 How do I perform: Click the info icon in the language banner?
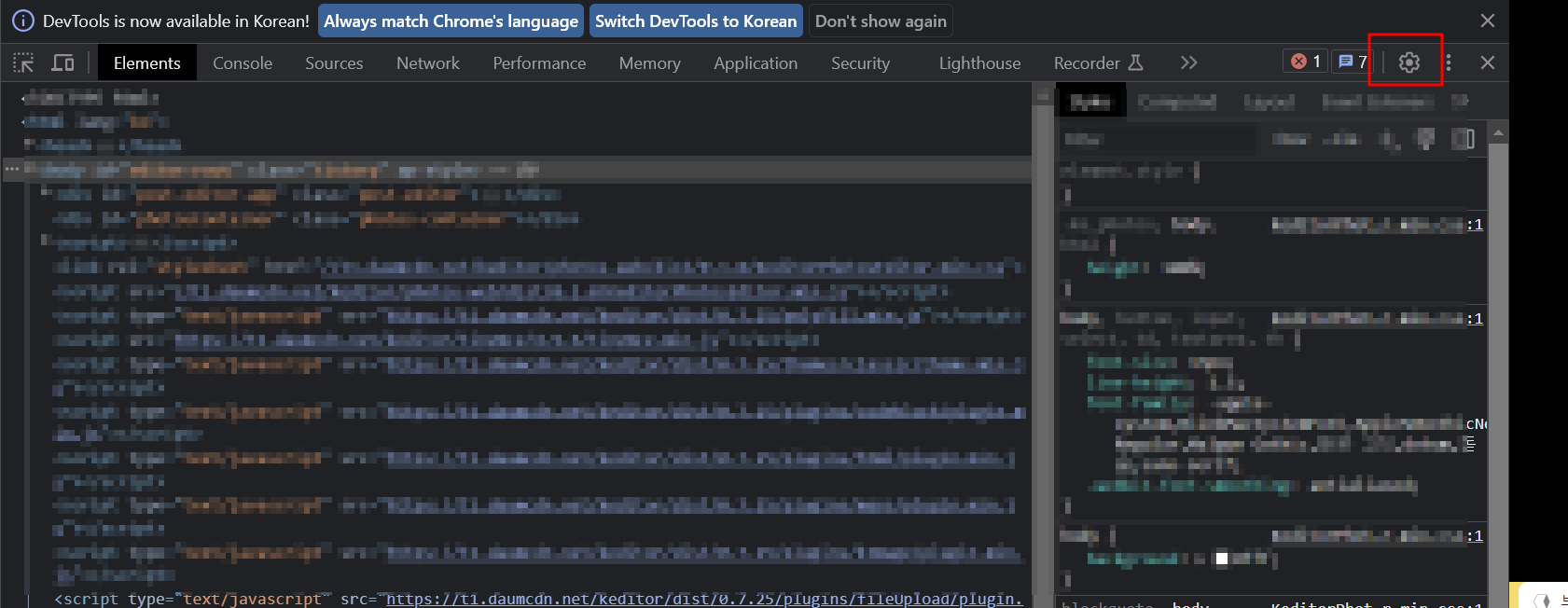pyautogui.click(x=23, y=21)
